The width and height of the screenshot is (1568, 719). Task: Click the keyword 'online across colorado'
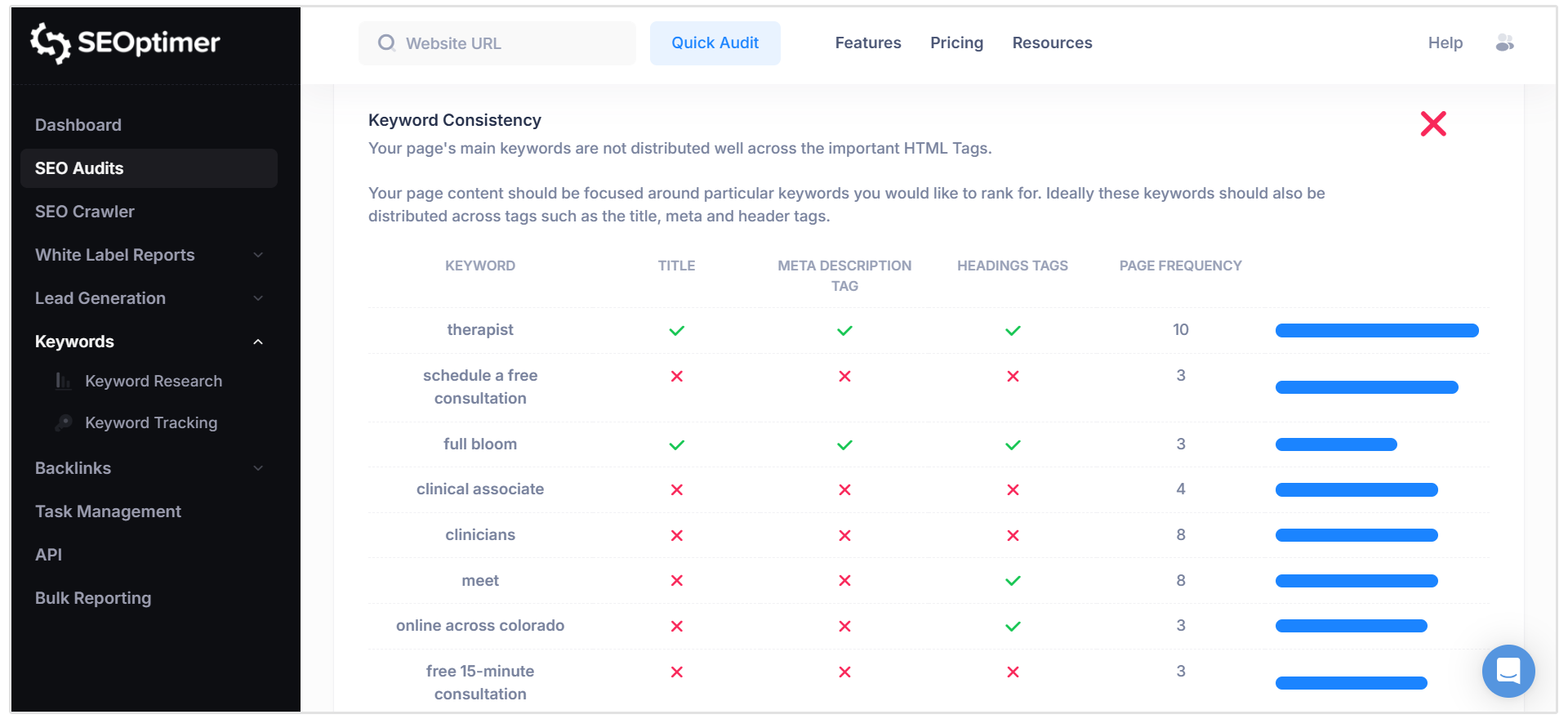(480, 625)
